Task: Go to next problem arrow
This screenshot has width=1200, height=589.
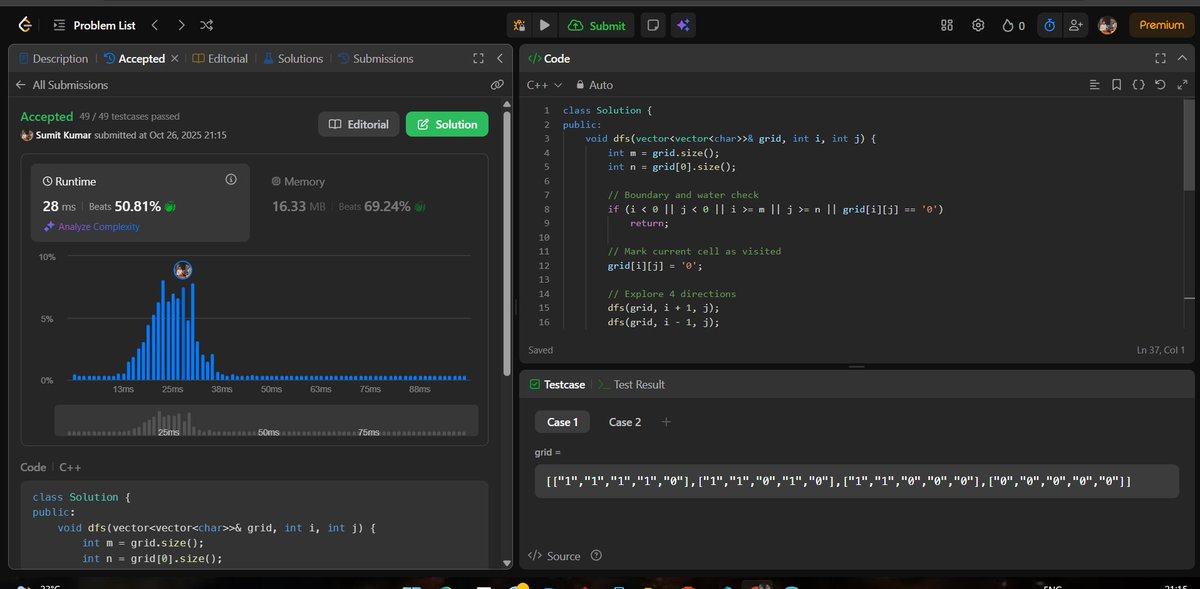Action: click(x=180, y=25)
